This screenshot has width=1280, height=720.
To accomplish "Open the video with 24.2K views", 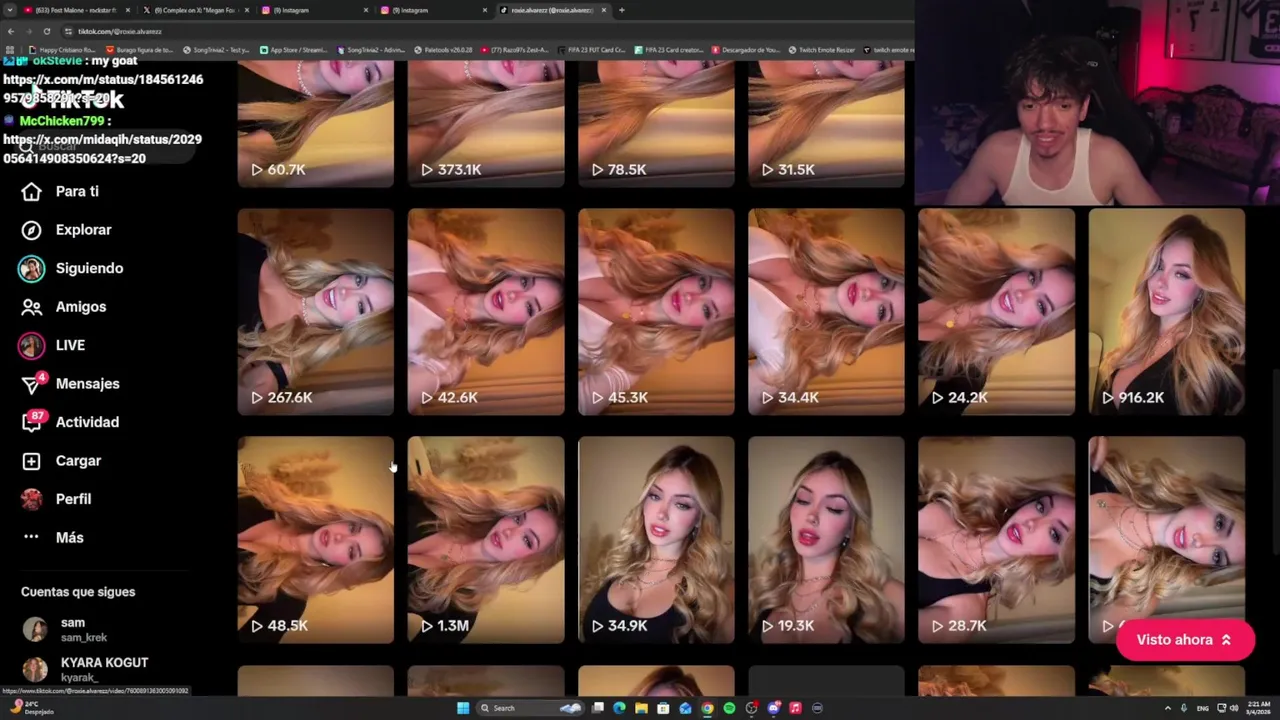I will [996, 311].
